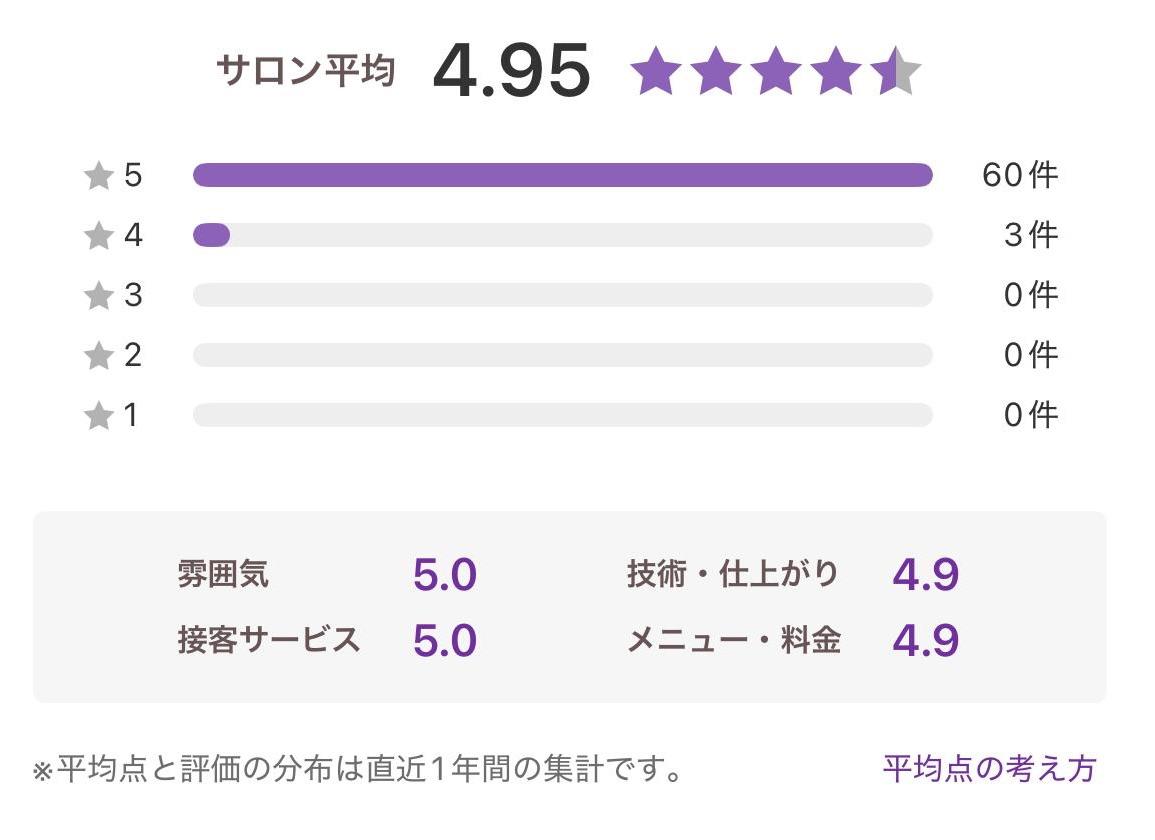This screenshot has width=1155, height=840.
Task: Click the empty 3-star distribution bar
Action: pos(562,296)
